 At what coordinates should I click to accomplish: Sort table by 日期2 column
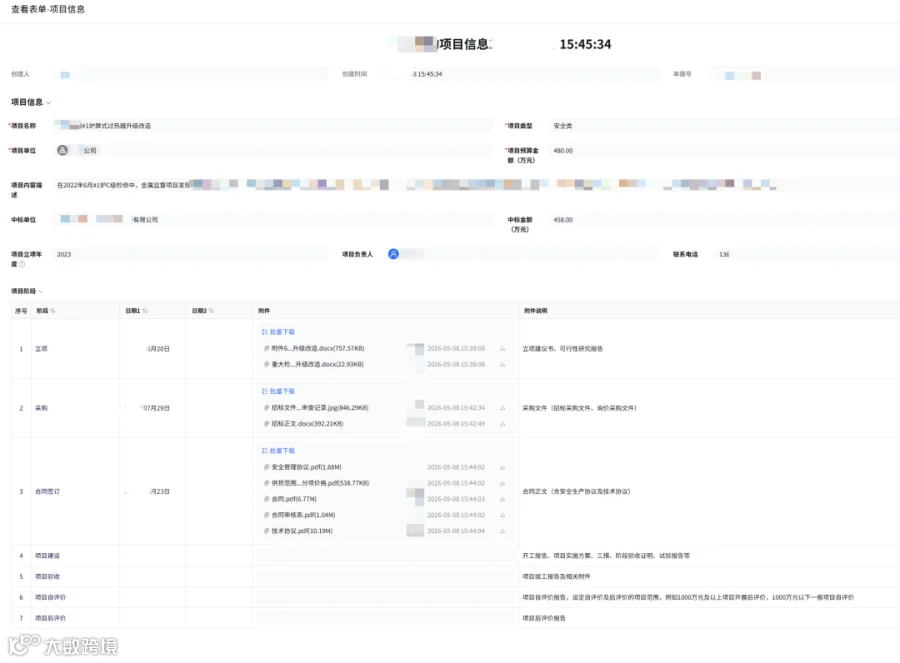(x=211, y=311)
